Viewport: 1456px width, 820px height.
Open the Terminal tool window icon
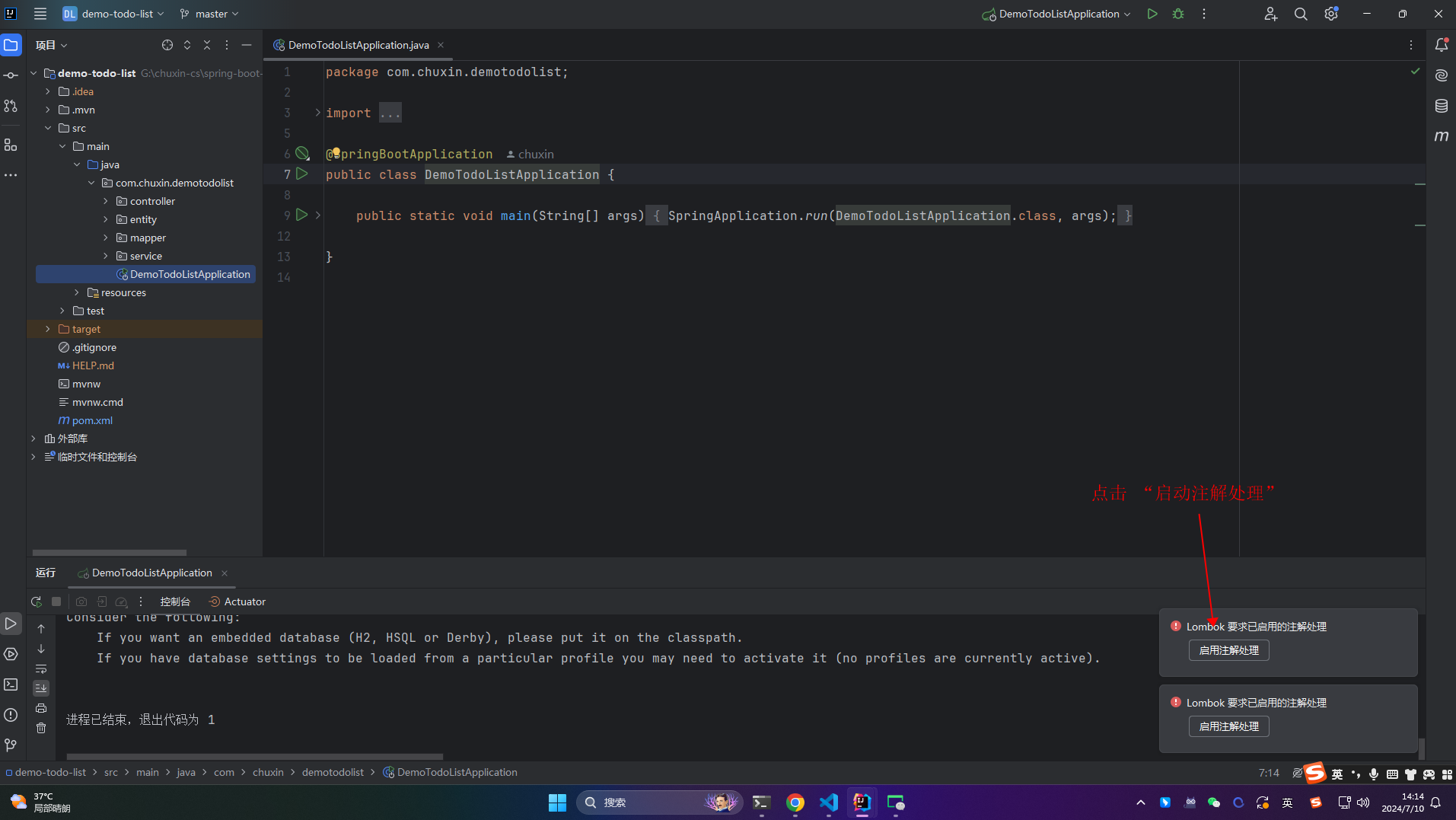click(x=11, y=684)
